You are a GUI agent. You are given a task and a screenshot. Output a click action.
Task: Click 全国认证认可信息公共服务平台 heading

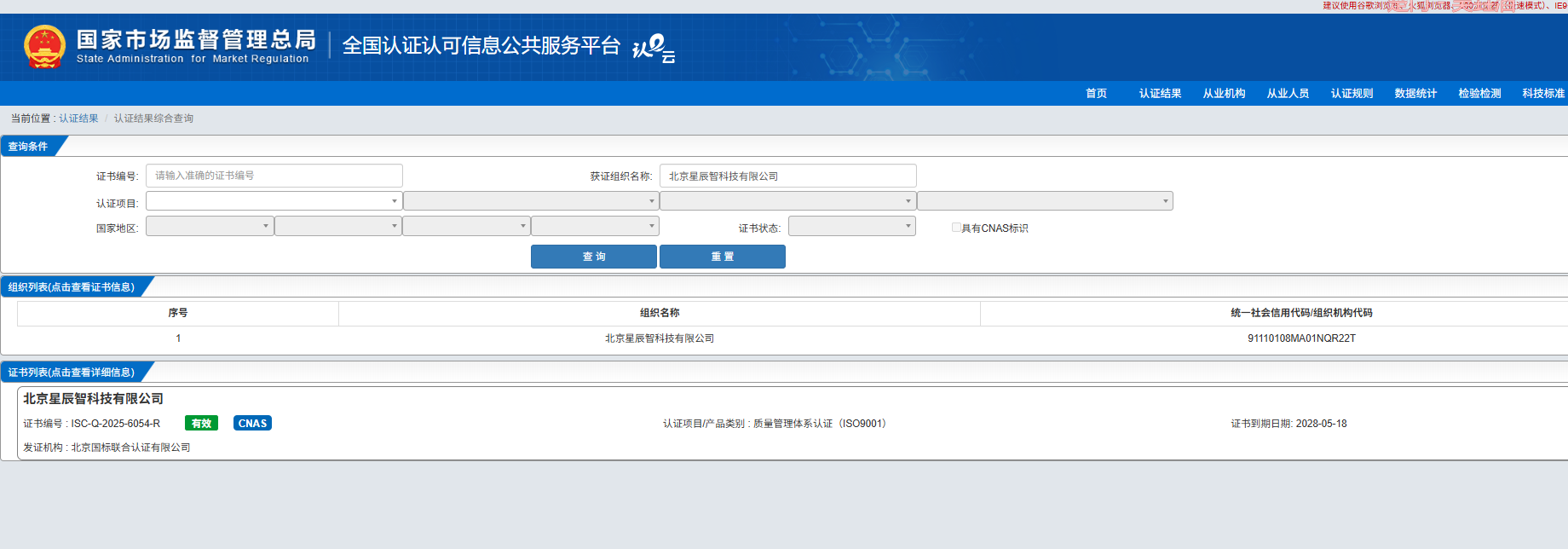[x=481, y=46]
